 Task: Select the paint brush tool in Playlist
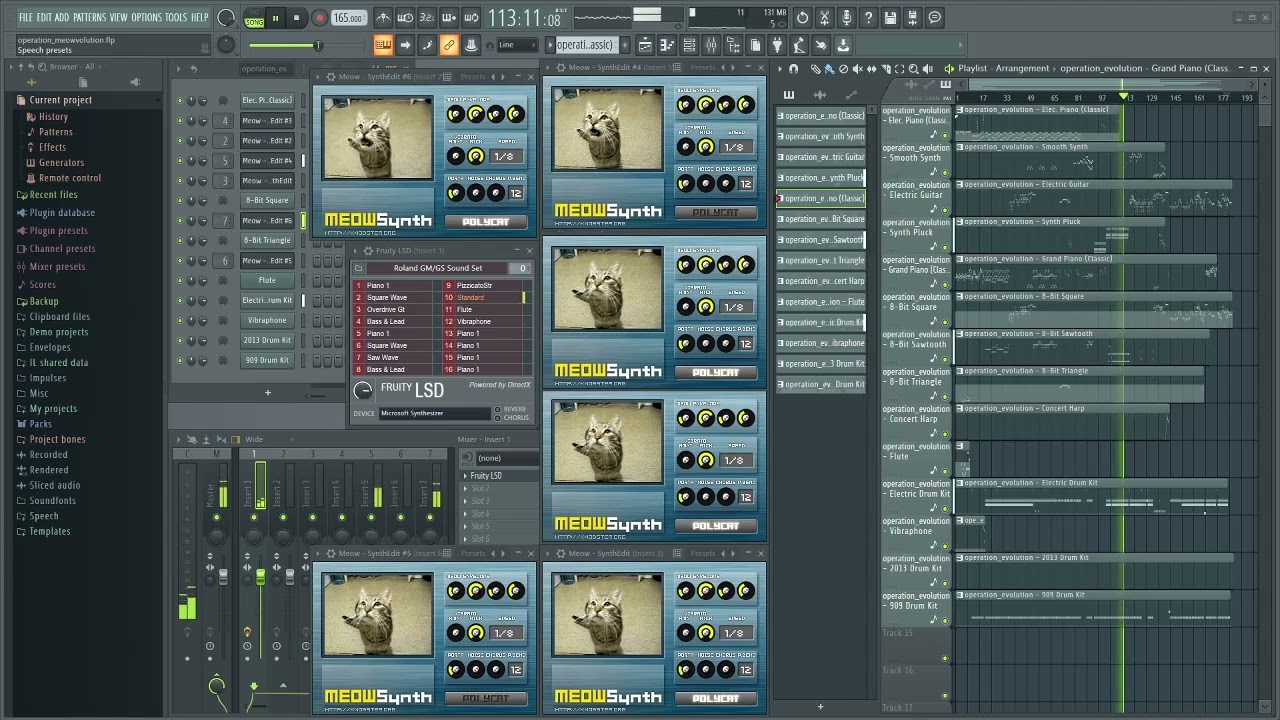click(x=829, y=69)
